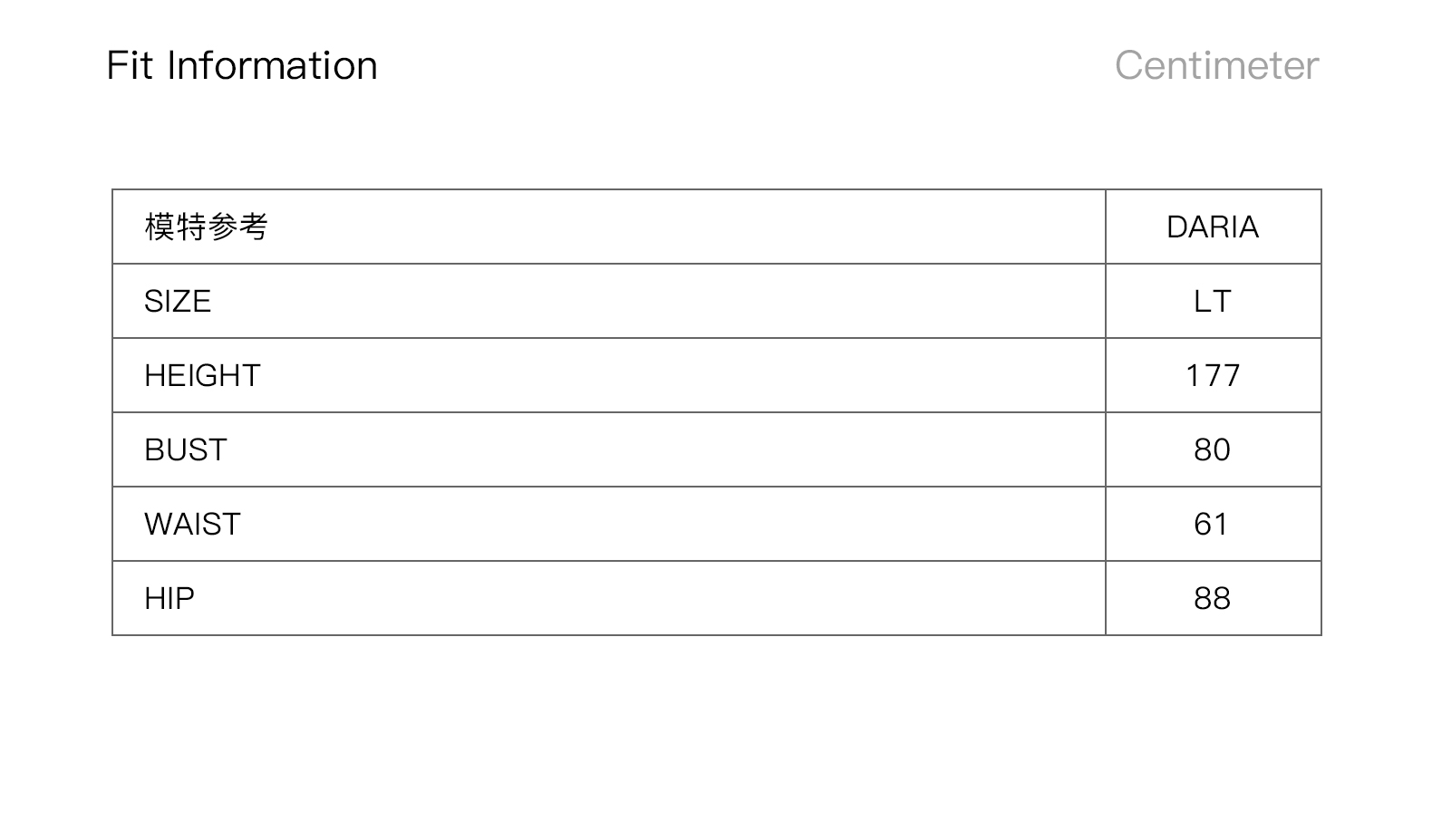Viewport: 1432px width, 840px height.
Task: Click the first digit of 177
Action: 1194,375
